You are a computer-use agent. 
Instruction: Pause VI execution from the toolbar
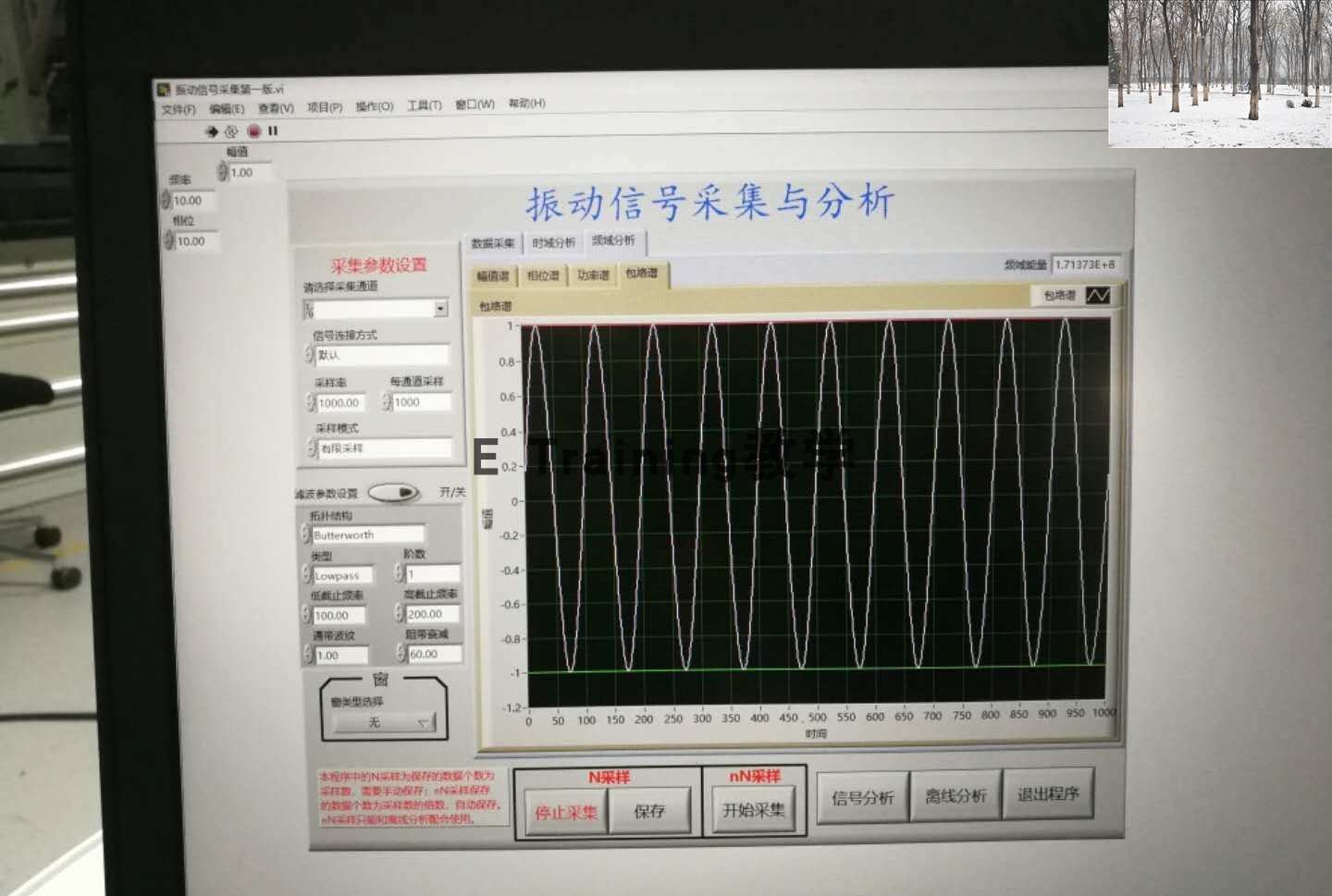(x=273, y=132)
